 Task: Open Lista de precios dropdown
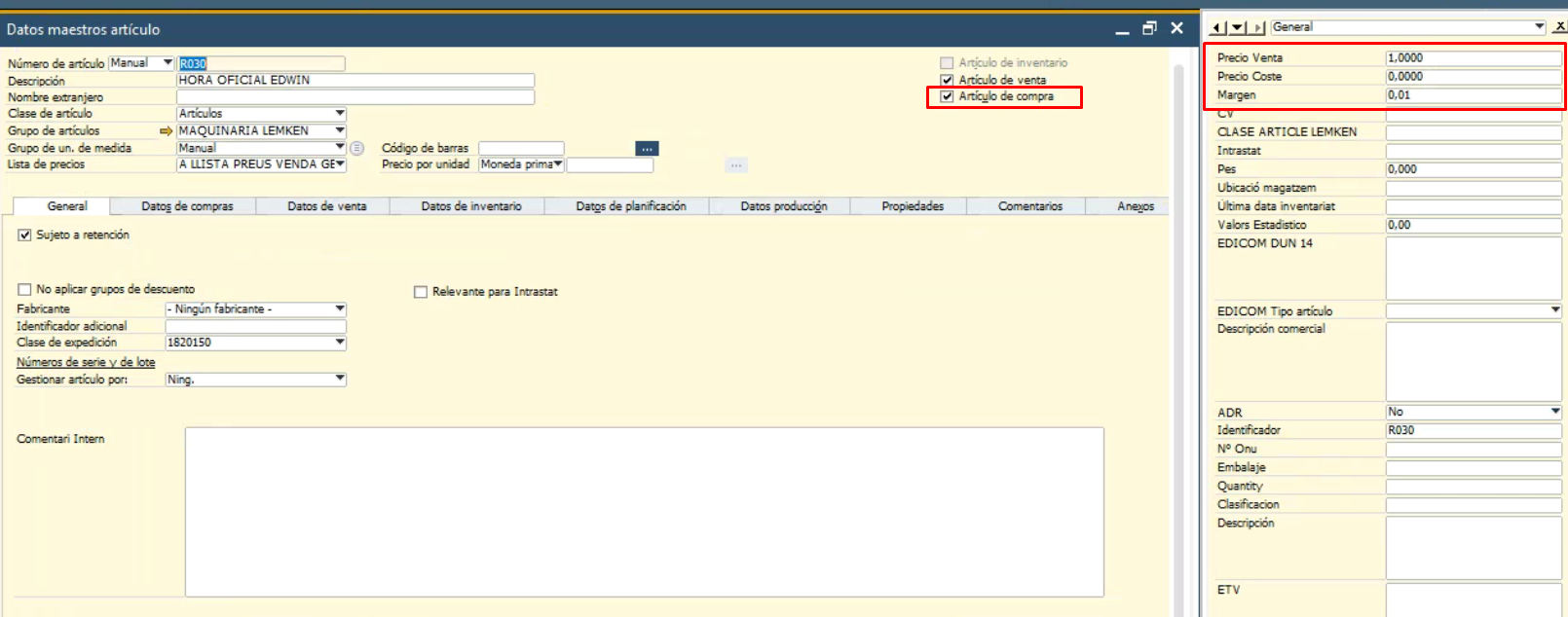[x=340, y=164]
